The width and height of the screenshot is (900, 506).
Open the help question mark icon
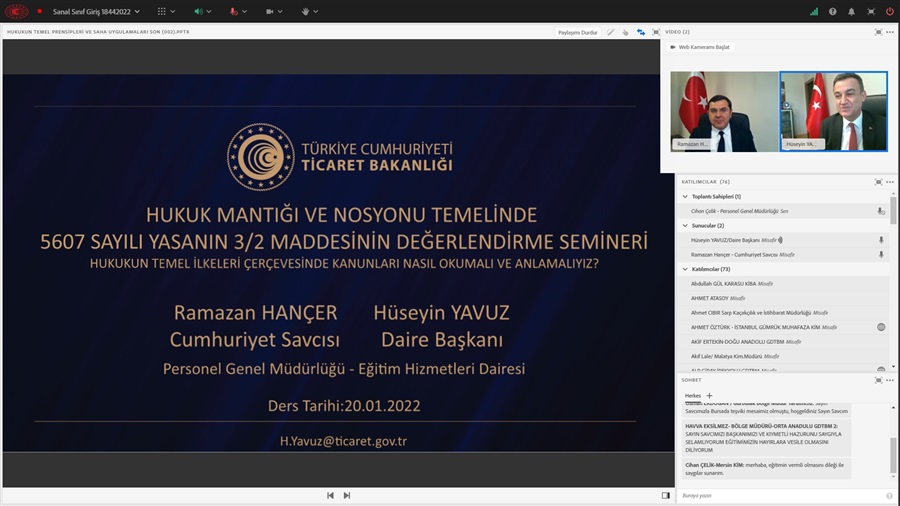click(x=832, y=11)
